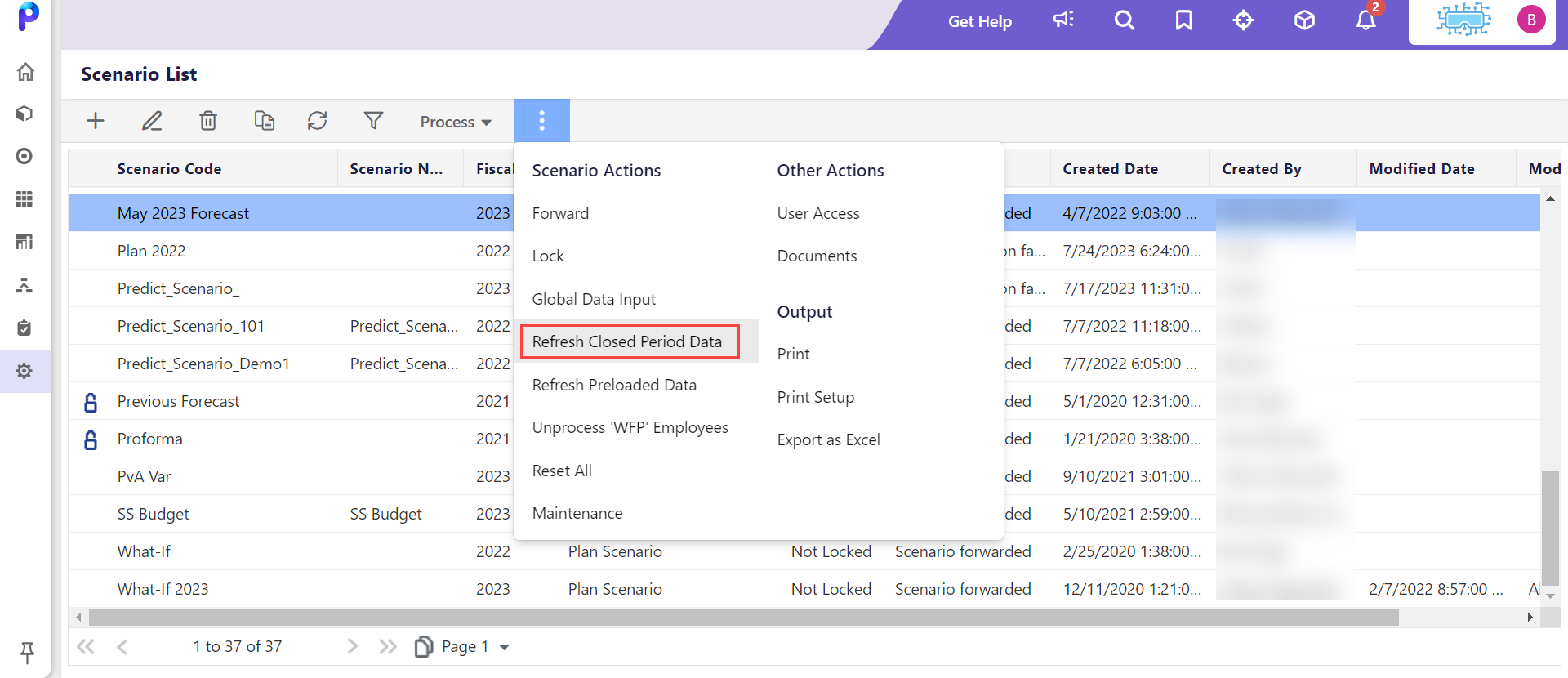Select Lock from Scenario Actions
The height and width of the screenshot is (678, 1568).
click(x=548, y=256)
